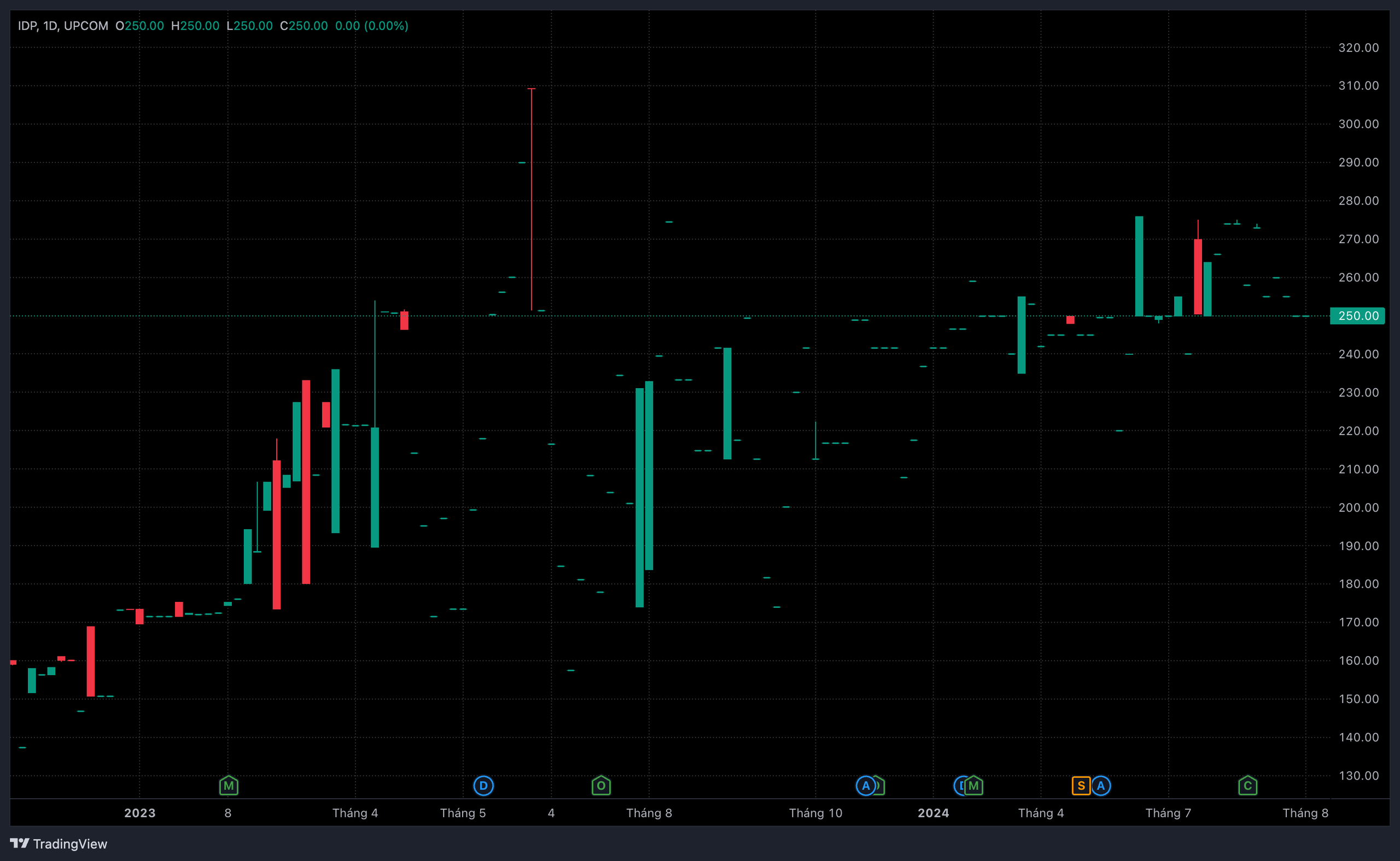Click the Tháng 10 time axis label

815,813
